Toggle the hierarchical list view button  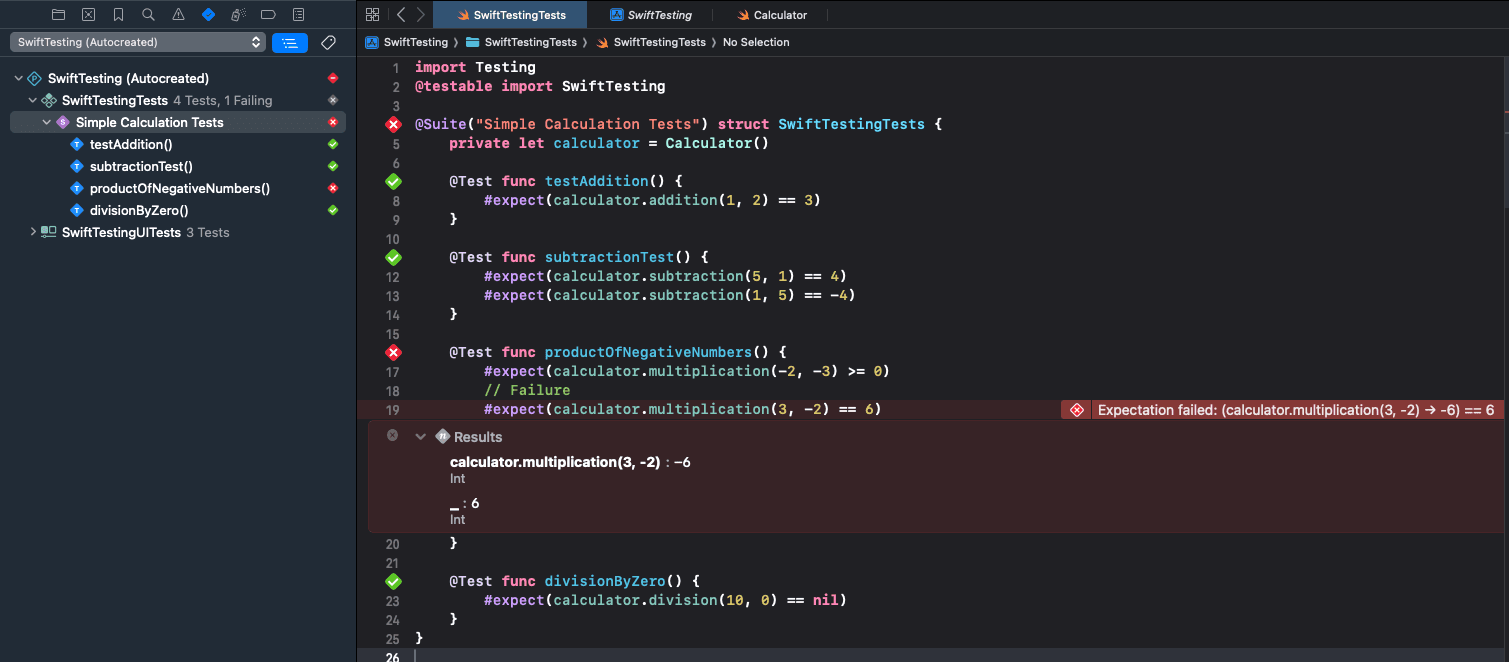[x=290, y=42]
